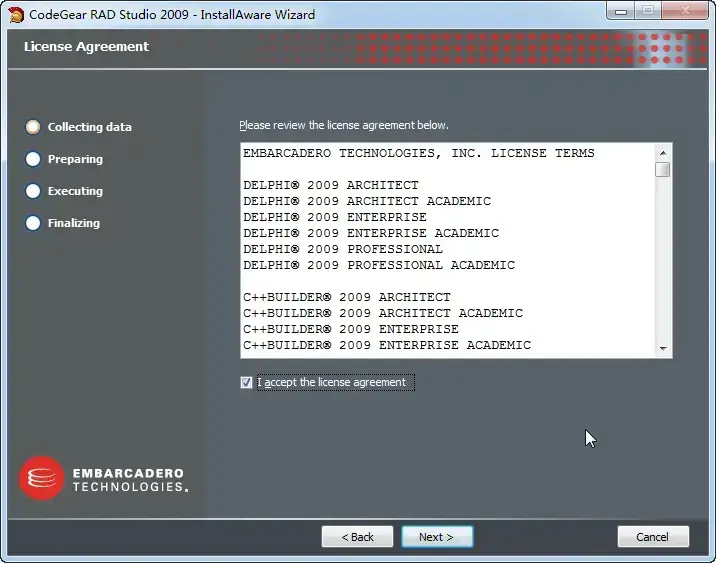The image size is (716, 563).
Task: Click the line 'DELPHI® 2009 ARCHITECT ACADEMIC'
Action: tap(367, 201)
